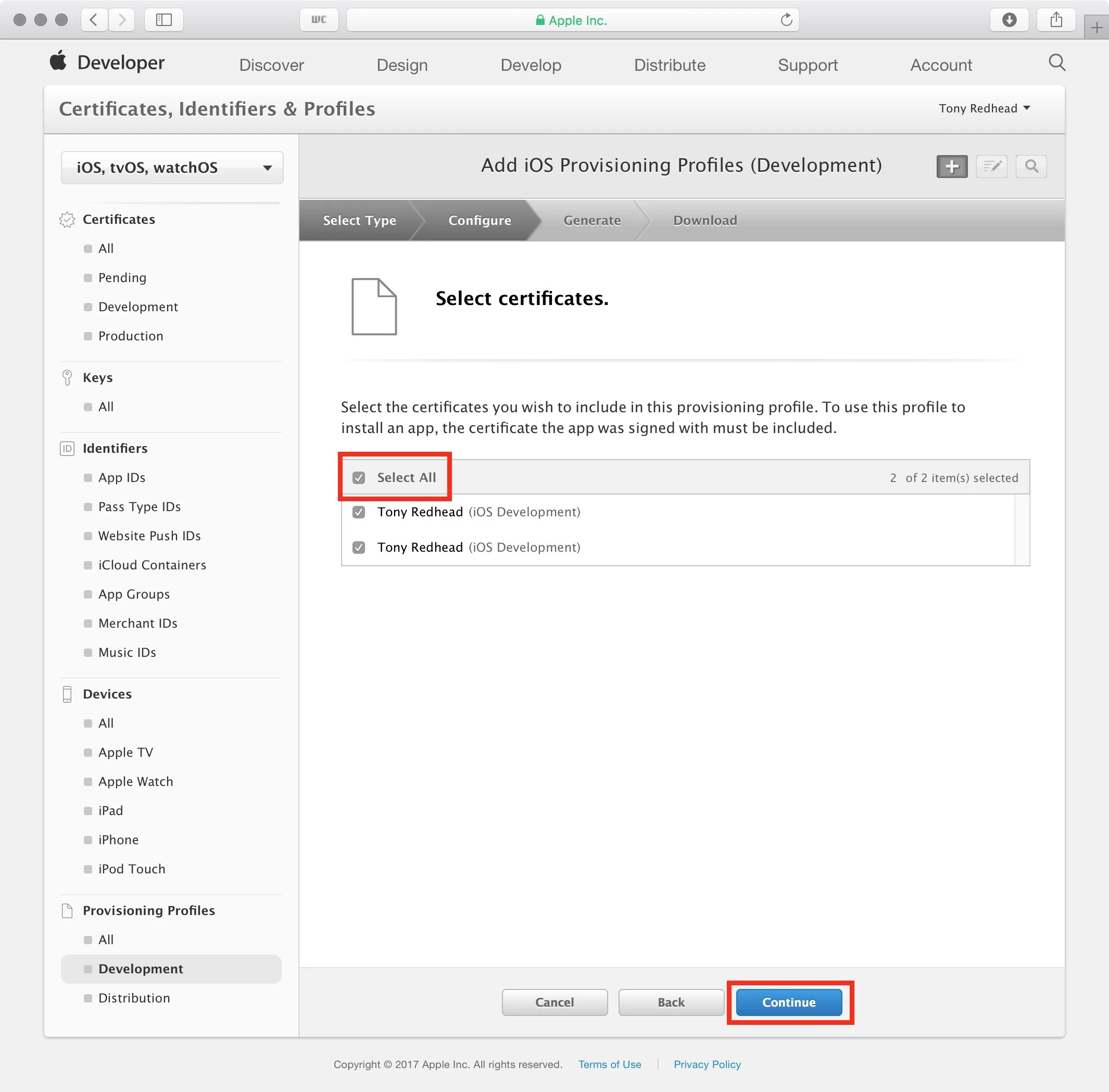Click the Certificates section icon
Screen dimensions: 1109x1092
click(67, 220)
